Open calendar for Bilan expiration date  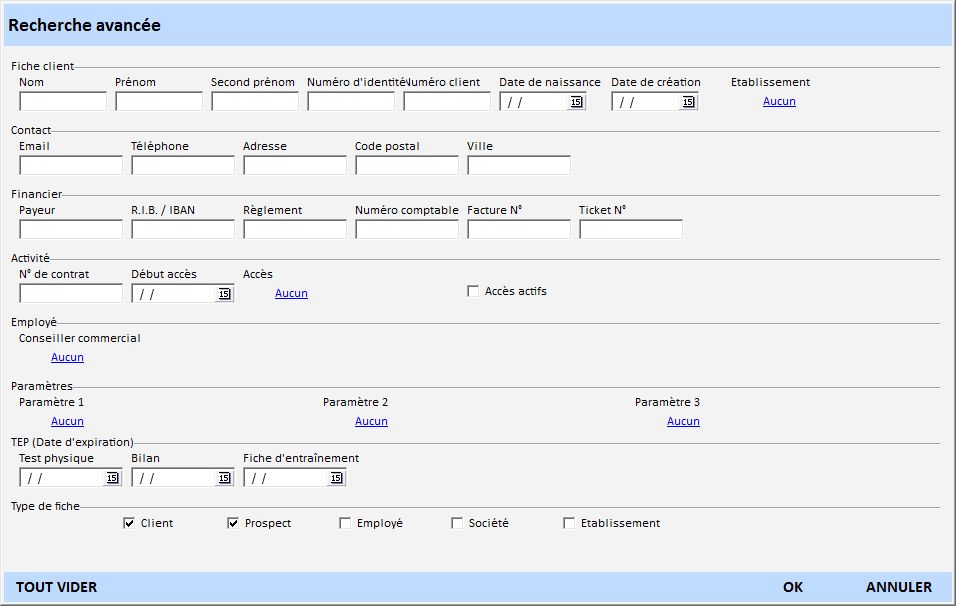coord(224,478)
